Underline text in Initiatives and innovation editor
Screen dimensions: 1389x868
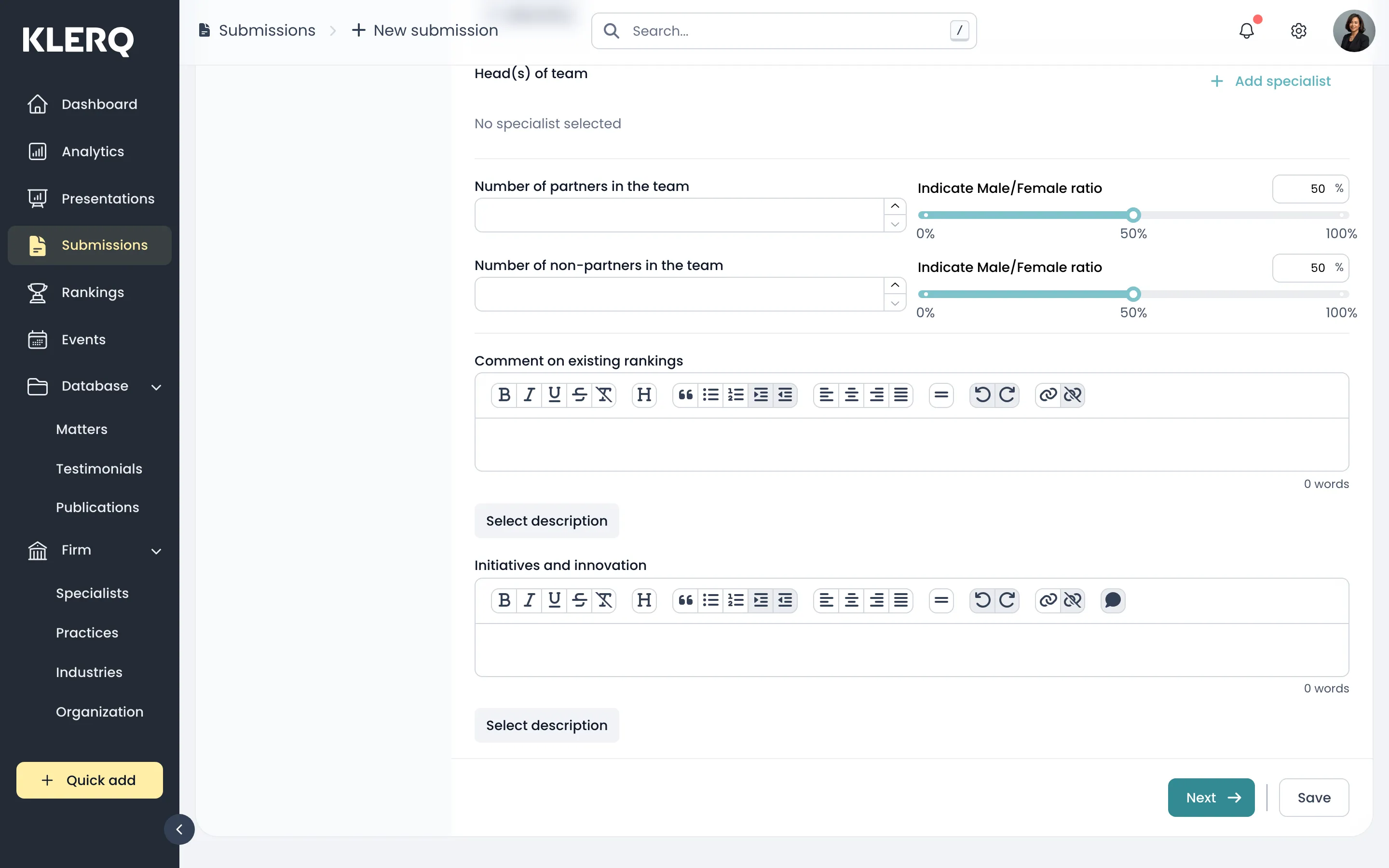554,600
